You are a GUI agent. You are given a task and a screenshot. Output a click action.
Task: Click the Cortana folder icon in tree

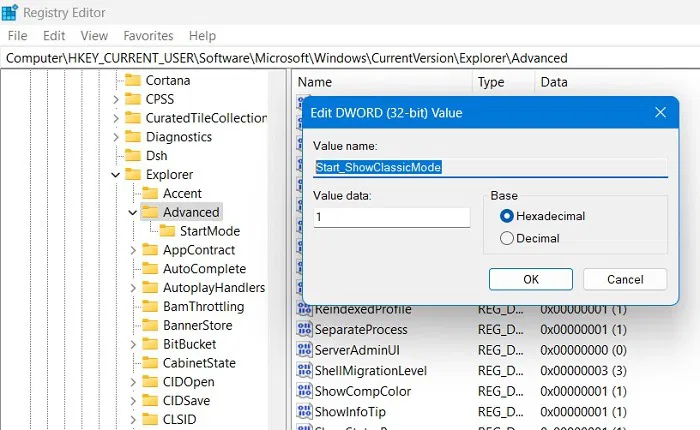[x=131, y=80]
